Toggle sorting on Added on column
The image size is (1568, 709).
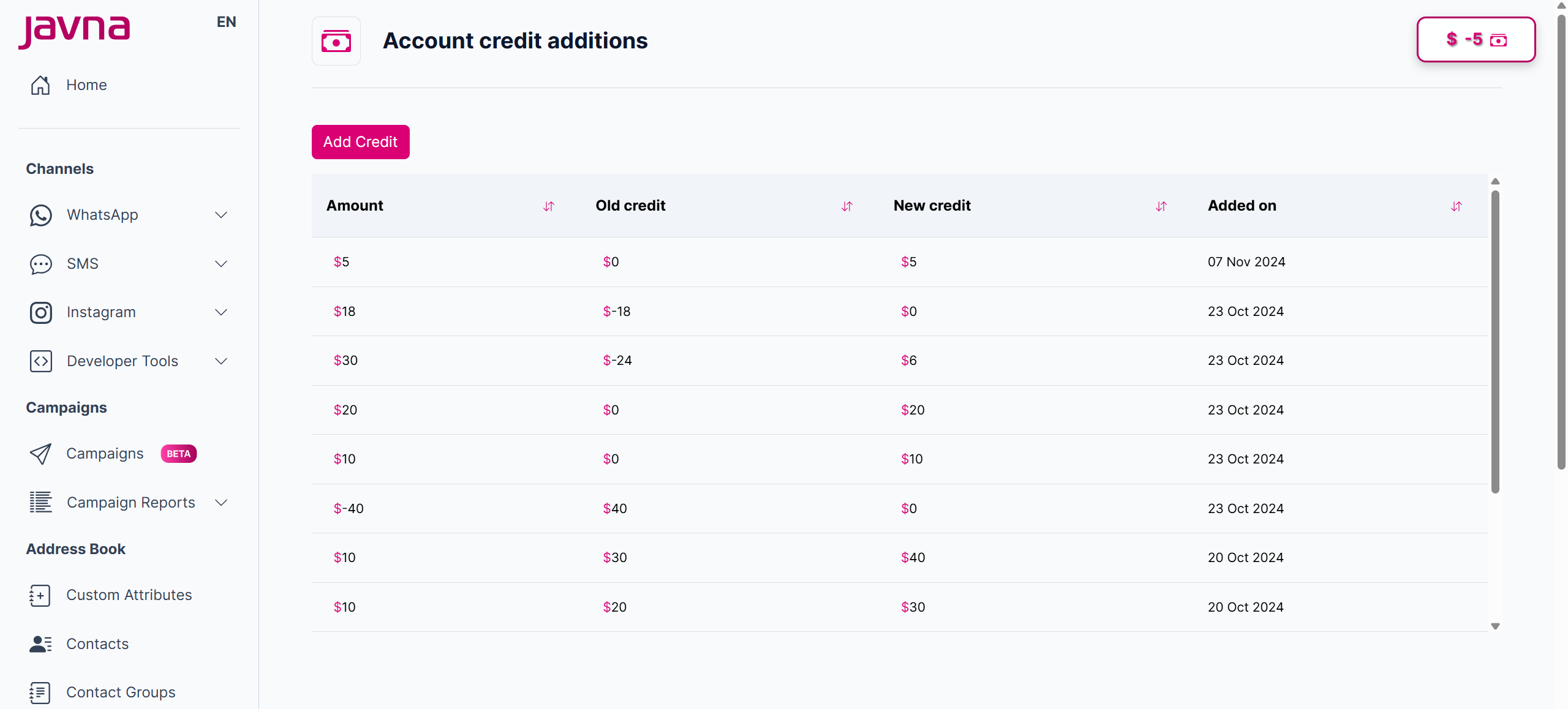[x=1456, y=206]
